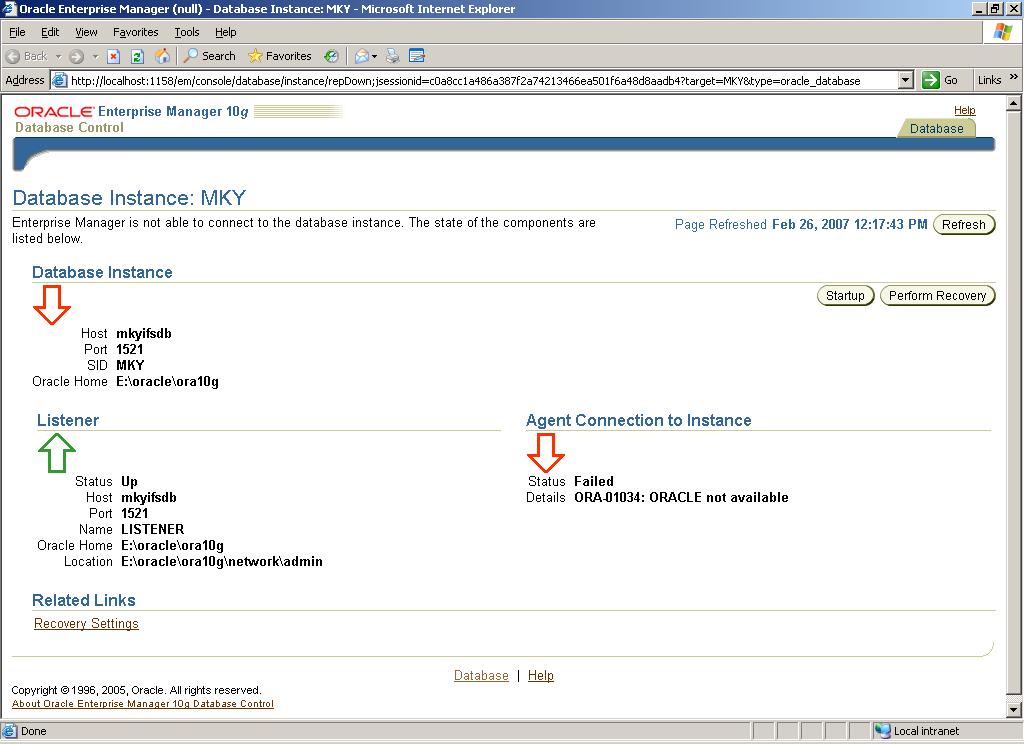Click the green Go arrow icon
1024x744 pixels.
pos(931,80)
